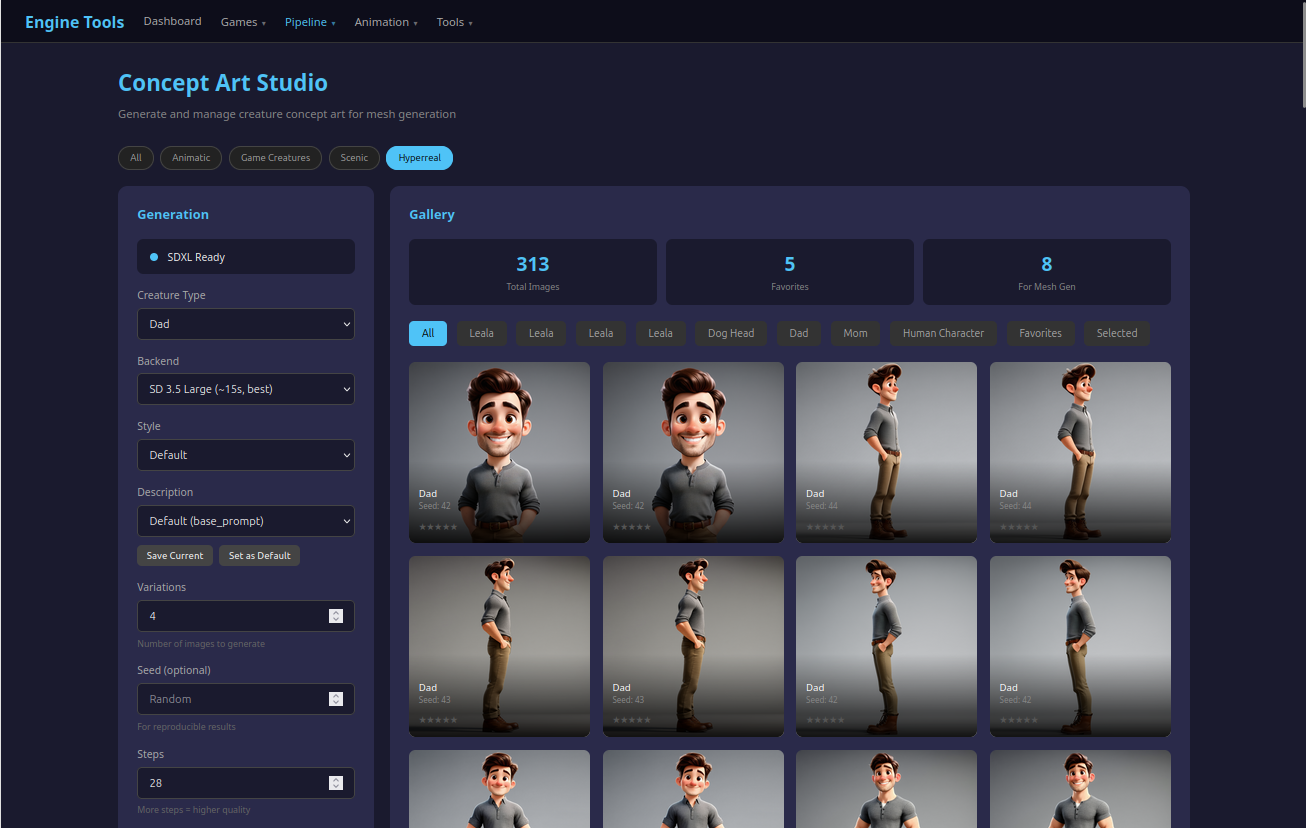Toggle the Hyperreal category filter pill
The height and width of the screenshot is (828, 1306).
tap(419, 158)
